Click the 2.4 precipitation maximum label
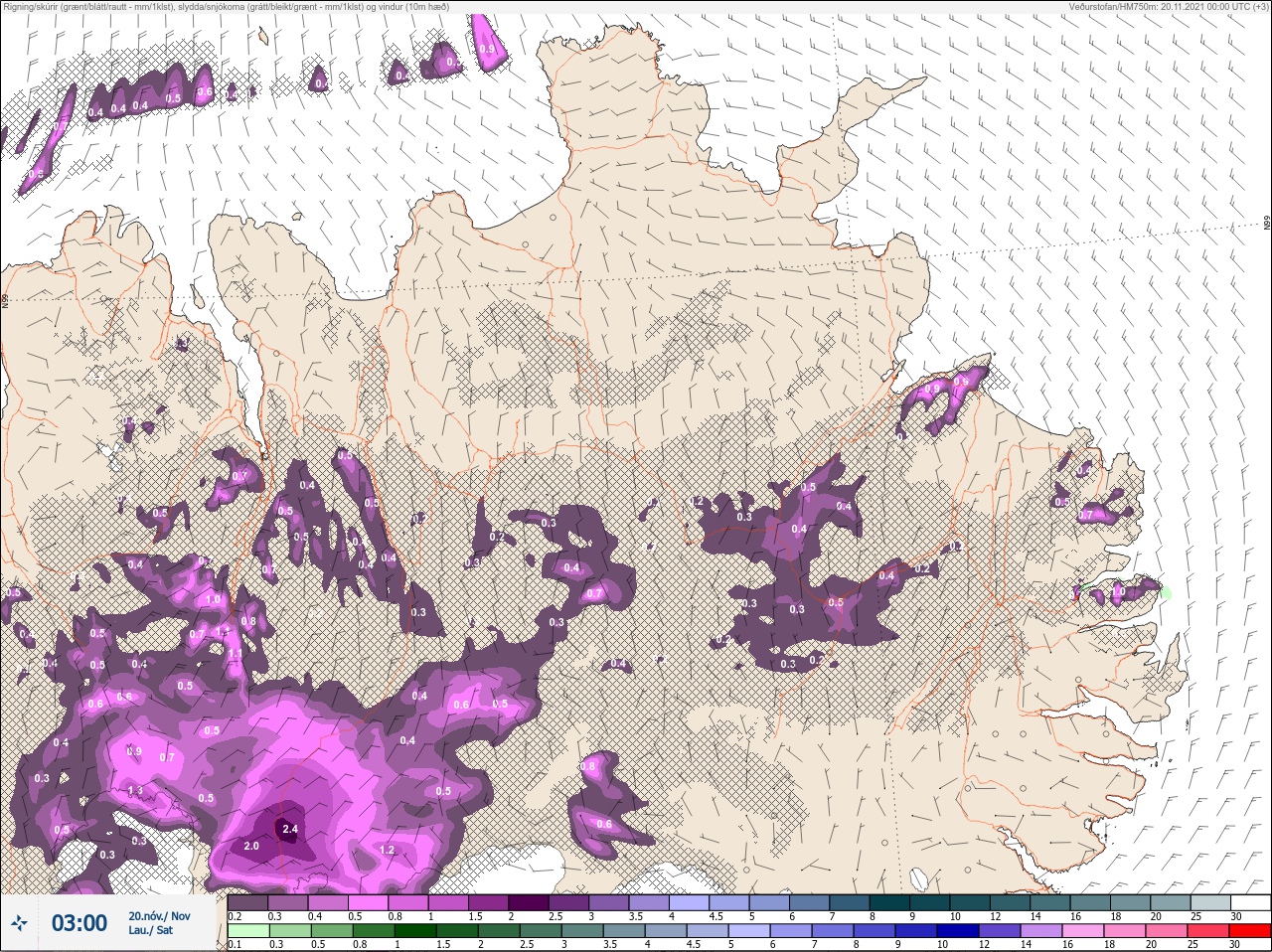1272x952 pixels. coord(290,829)
